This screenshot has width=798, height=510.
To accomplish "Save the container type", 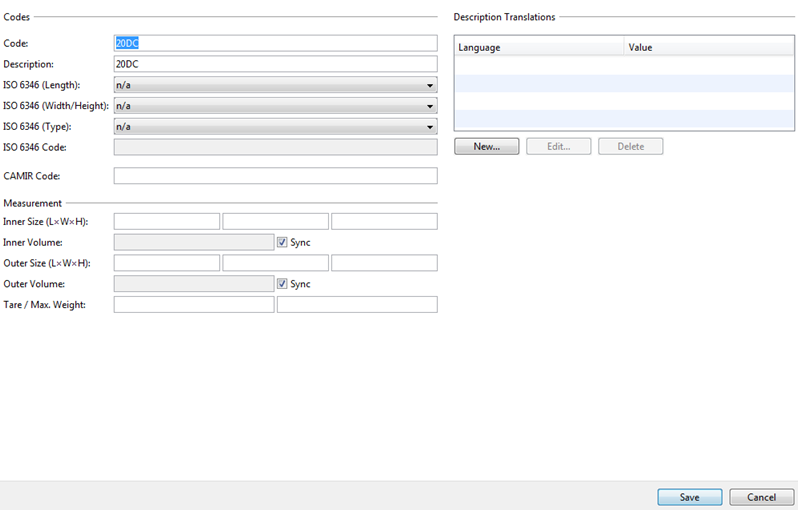I will (x=689, y=497).
